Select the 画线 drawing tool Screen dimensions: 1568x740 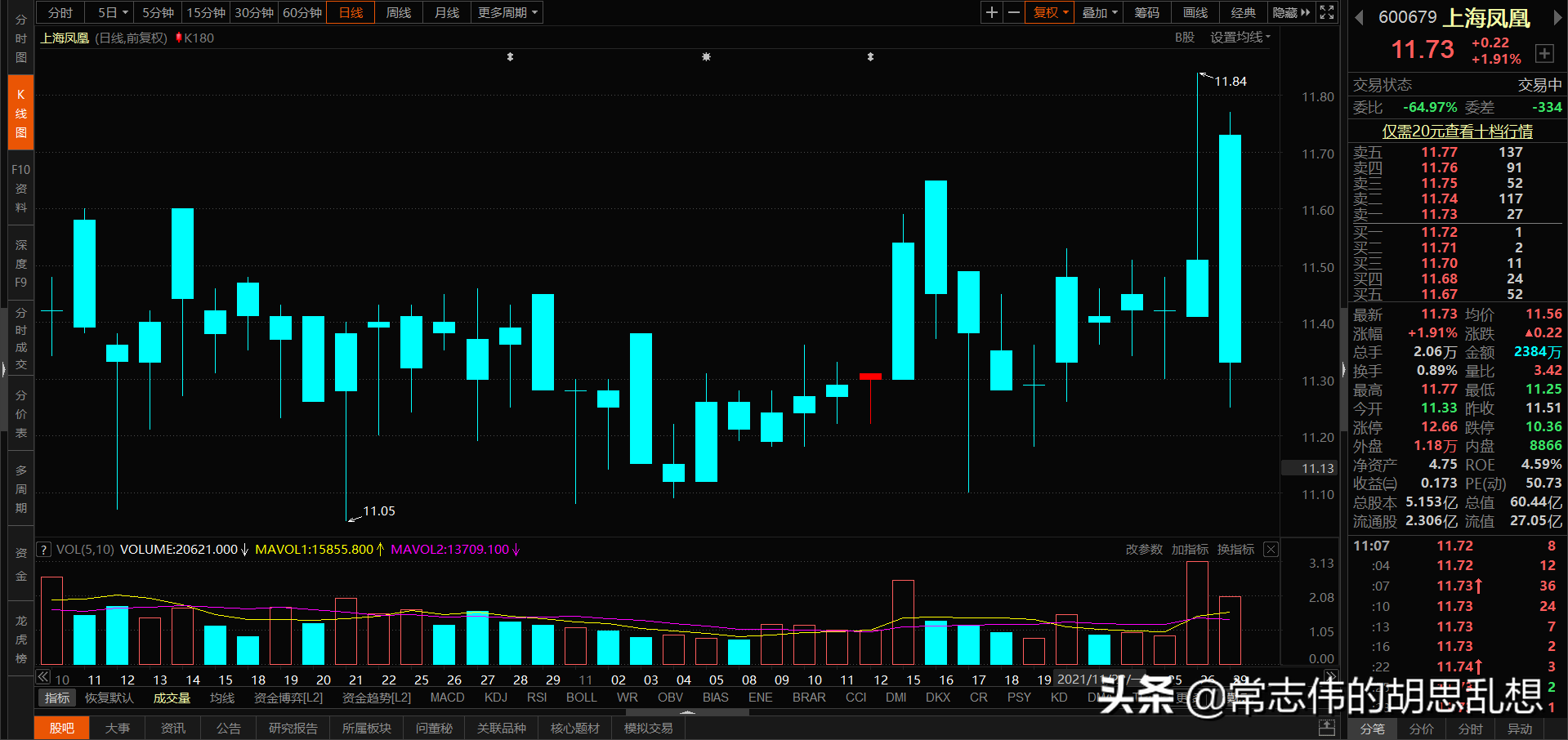(1195, 12)
